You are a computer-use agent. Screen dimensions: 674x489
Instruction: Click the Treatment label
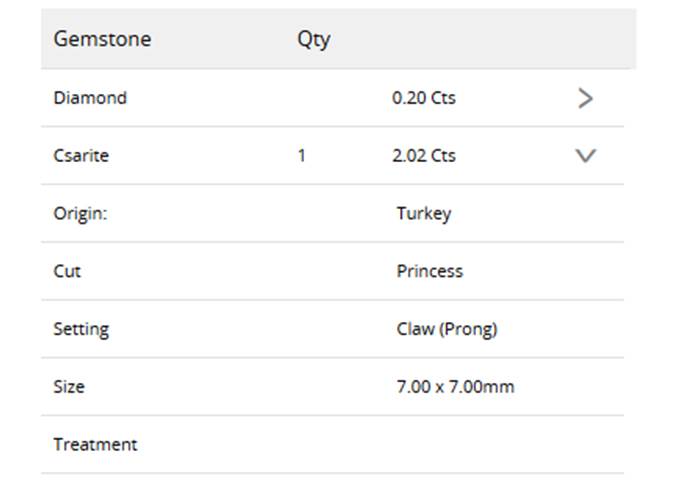tap(95, 444)
